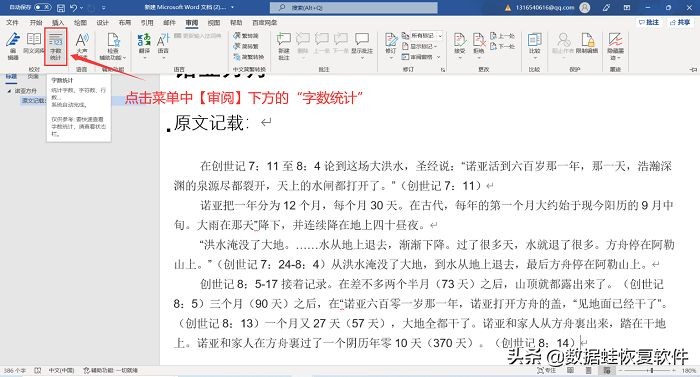700x377 pixels.
Task: Open the Editor (编辑器) proofing tool
Action: tap(13, 46)
